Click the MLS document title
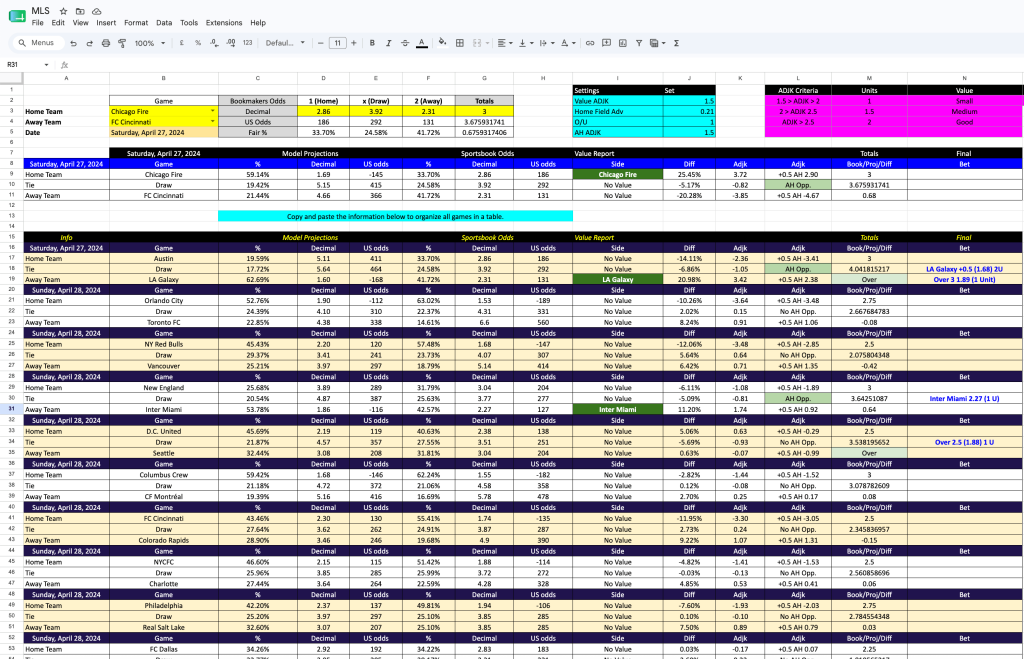This screenshot has width=1024, height=659. 40,11
